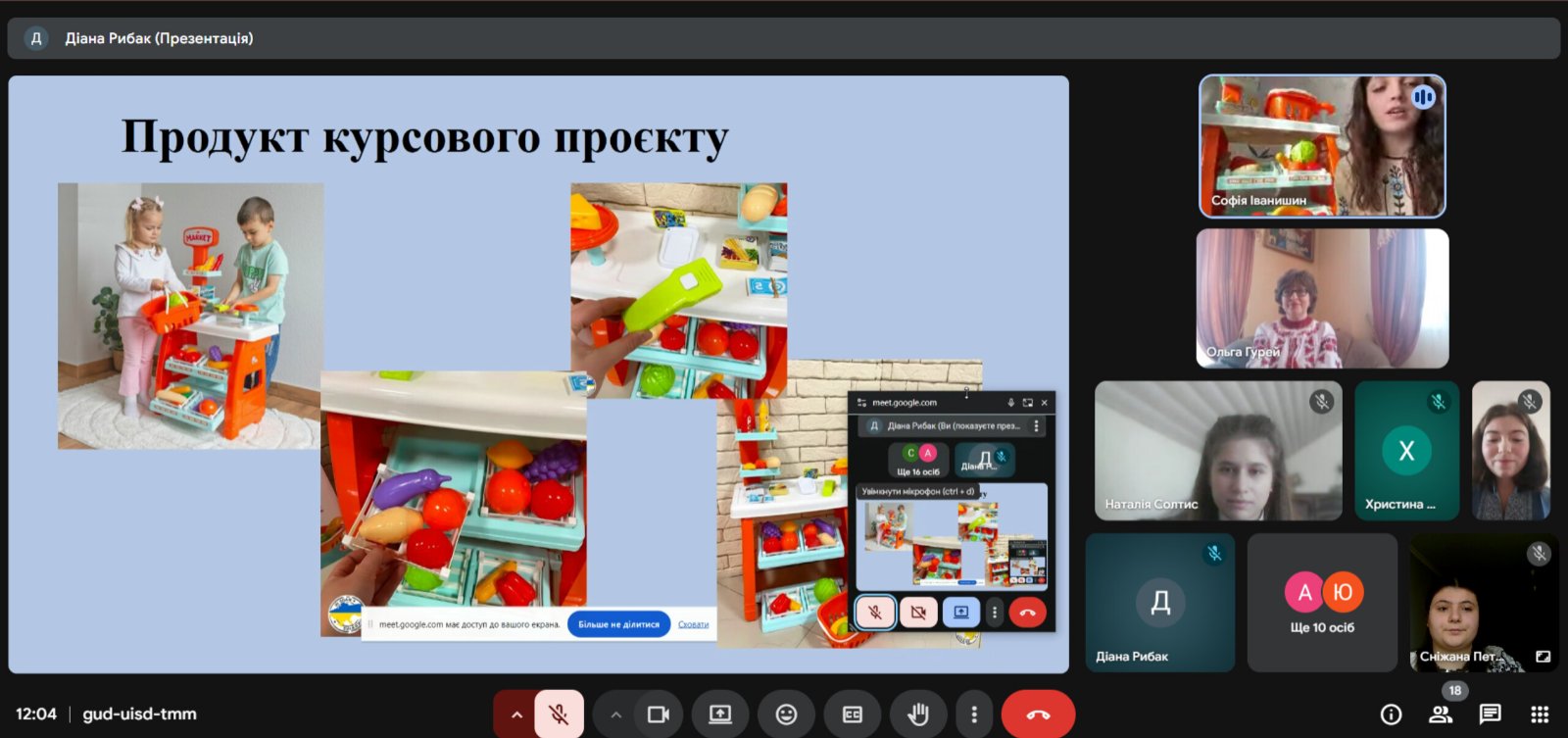Expand audio settings arrow beside microphone
This screenshot has width=1568, height=738.
point(515,714)
